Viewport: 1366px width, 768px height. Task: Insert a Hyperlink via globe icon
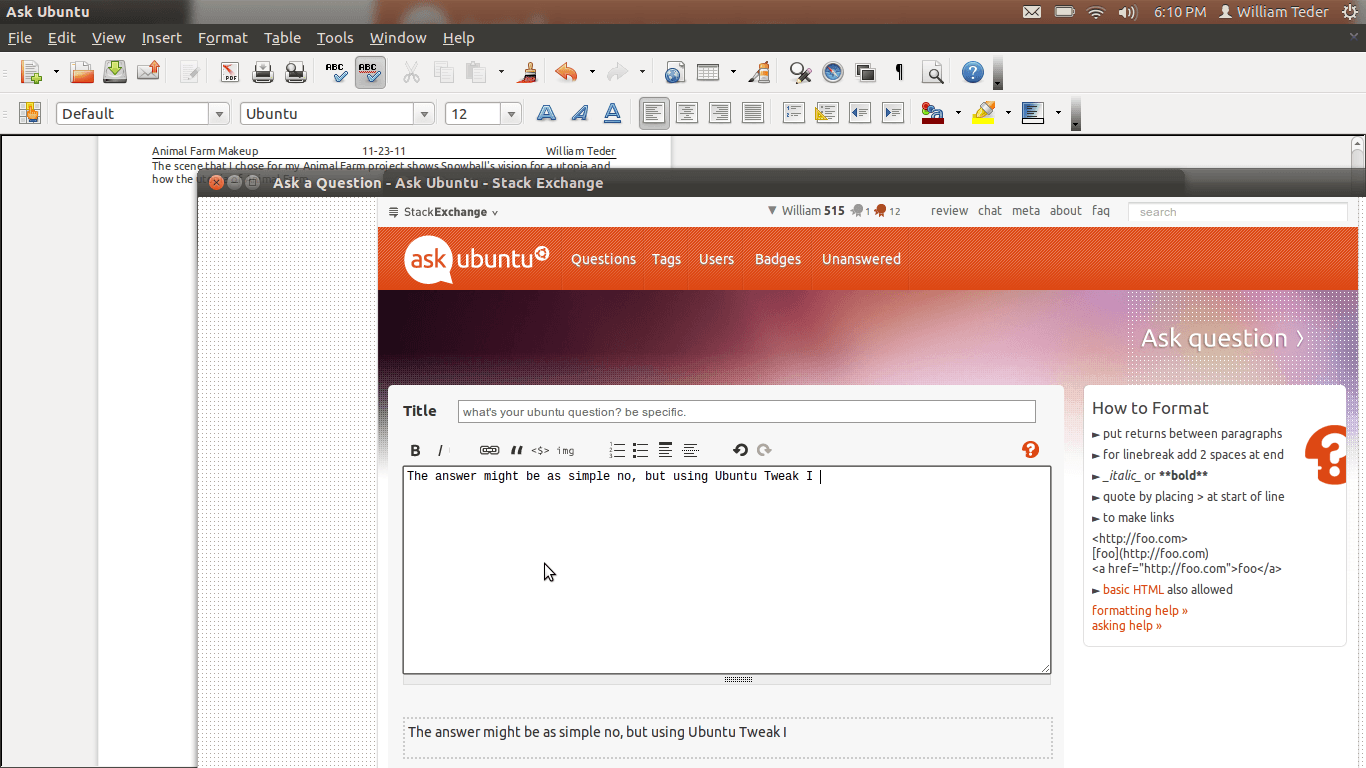(675, 72)
